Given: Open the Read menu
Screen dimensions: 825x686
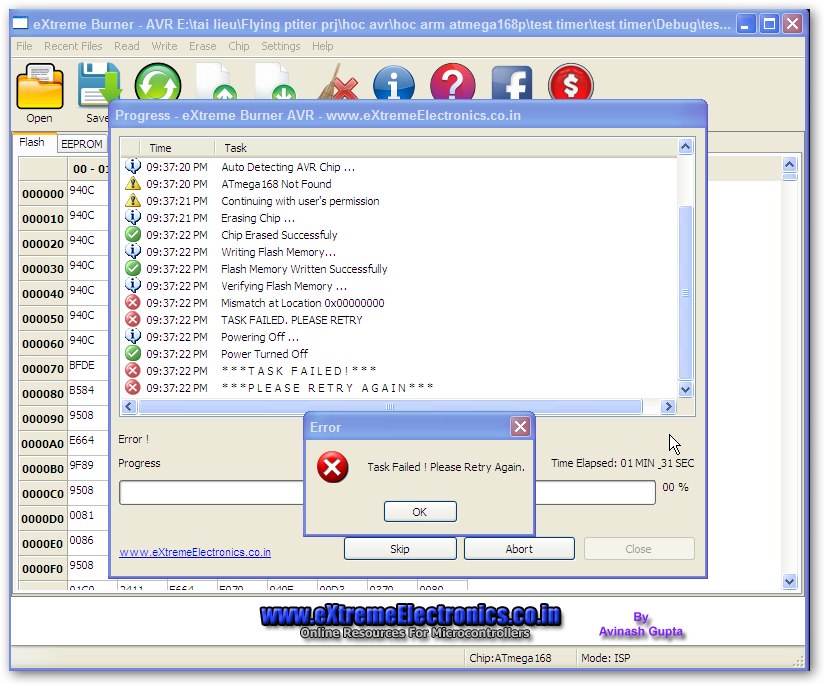Looking at the screenshot, I should coord(127,46).
